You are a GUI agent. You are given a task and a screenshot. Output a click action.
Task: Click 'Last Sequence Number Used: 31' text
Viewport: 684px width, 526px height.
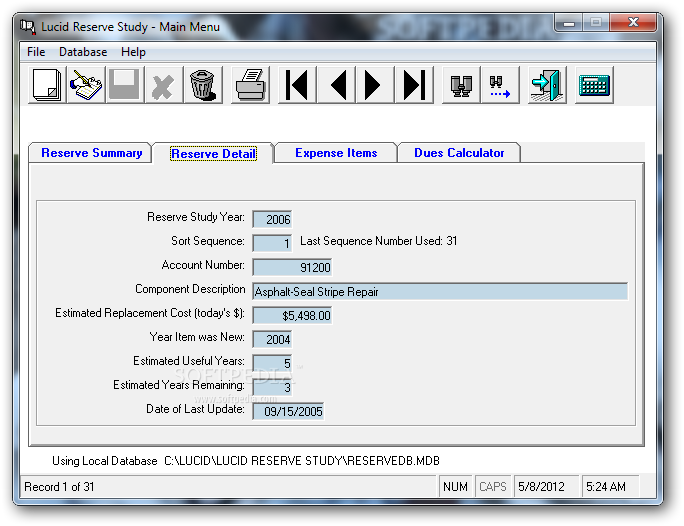coord(379,241)
